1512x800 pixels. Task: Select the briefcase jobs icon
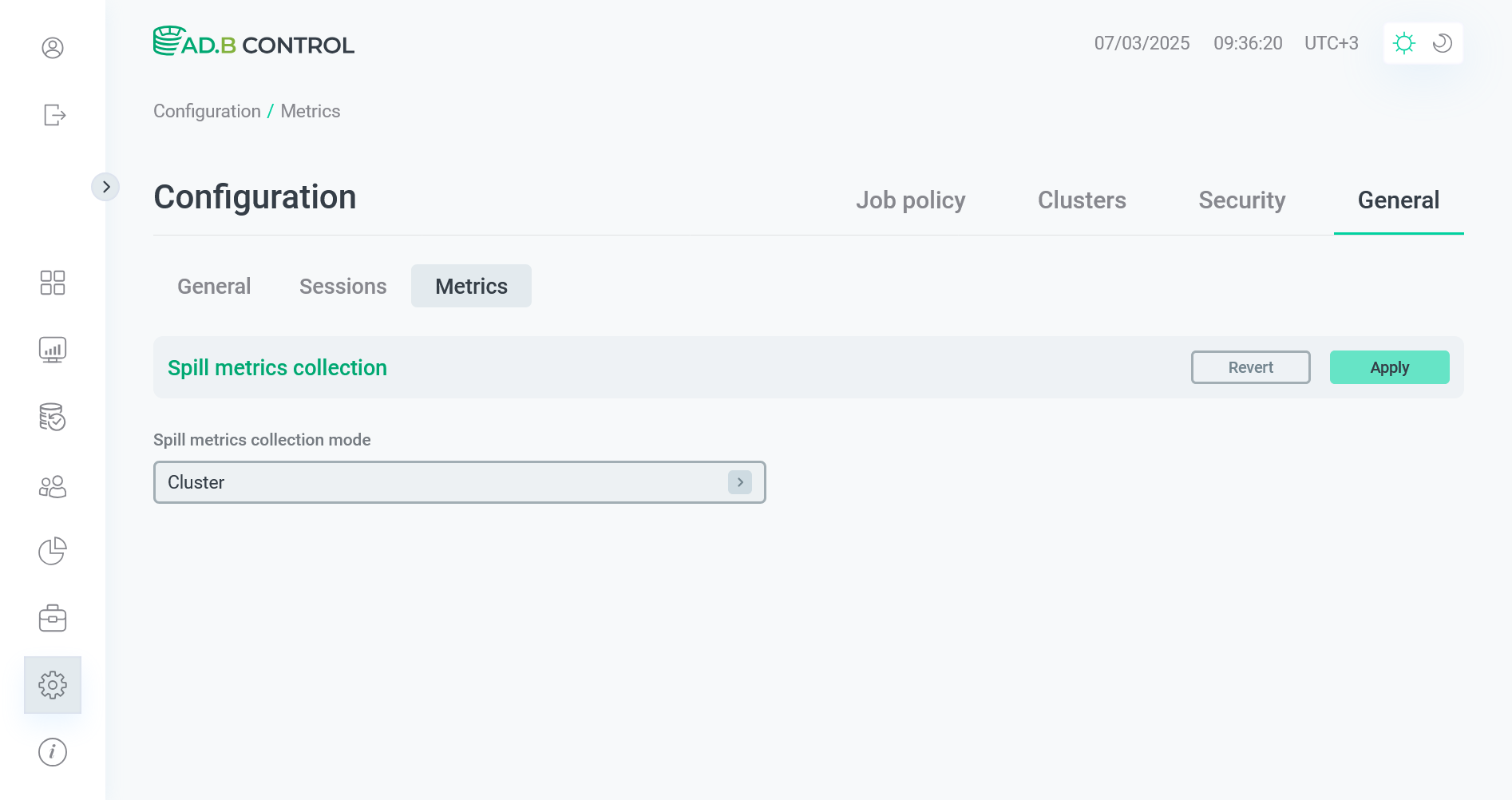coord(53,617)
